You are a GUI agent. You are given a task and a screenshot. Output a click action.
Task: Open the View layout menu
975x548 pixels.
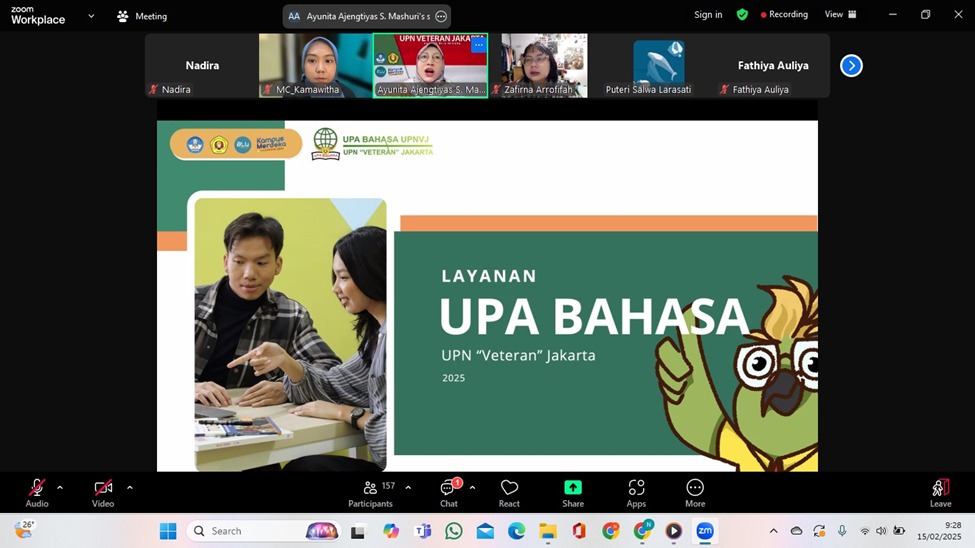tap(840, 15)
